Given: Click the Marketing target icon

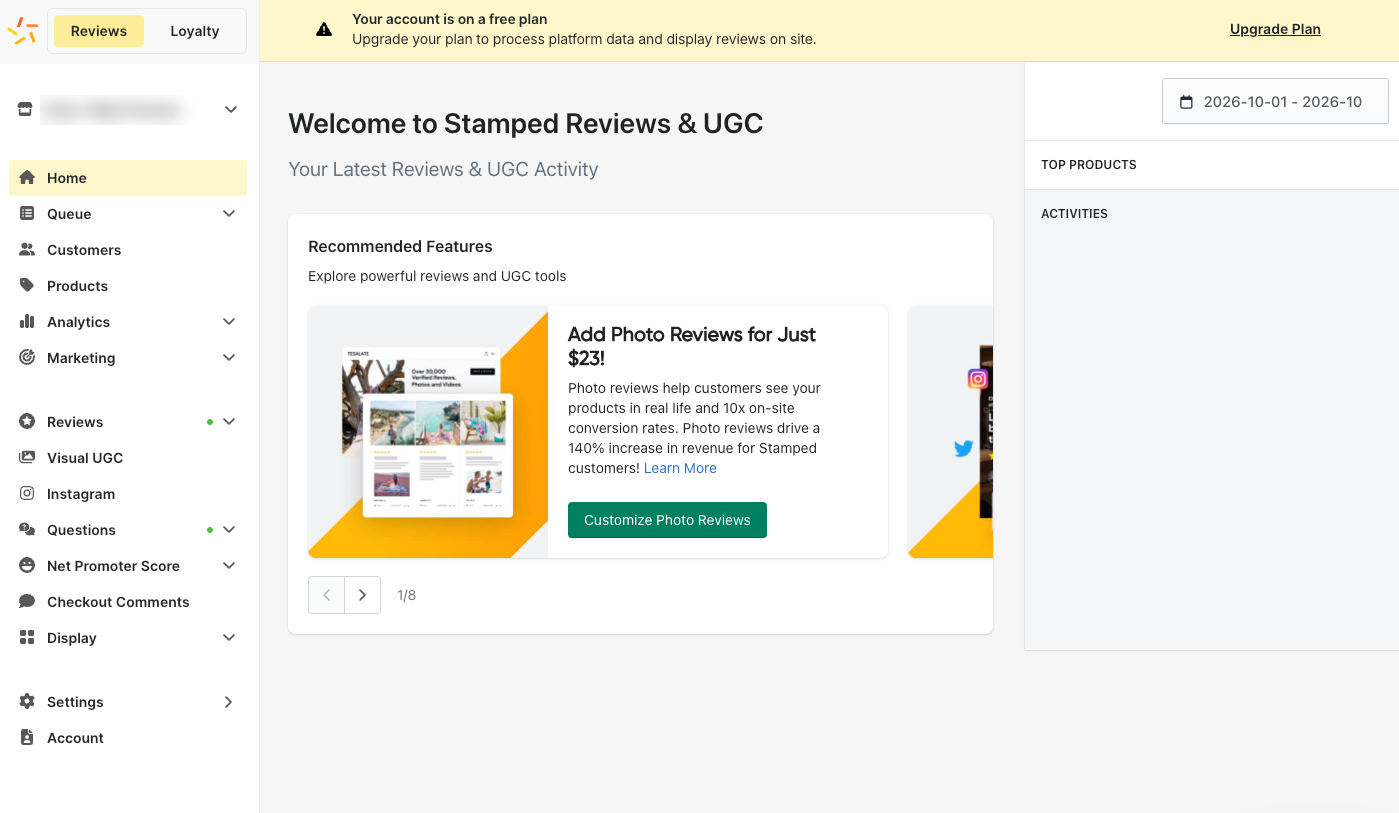Looking at the screenshot, I should pos(27,358).
